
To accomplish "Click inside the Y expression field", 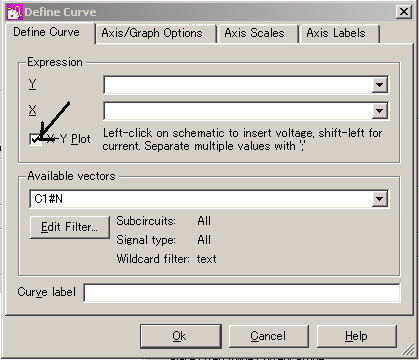I will pyautogui.click(x=238, y=85).
